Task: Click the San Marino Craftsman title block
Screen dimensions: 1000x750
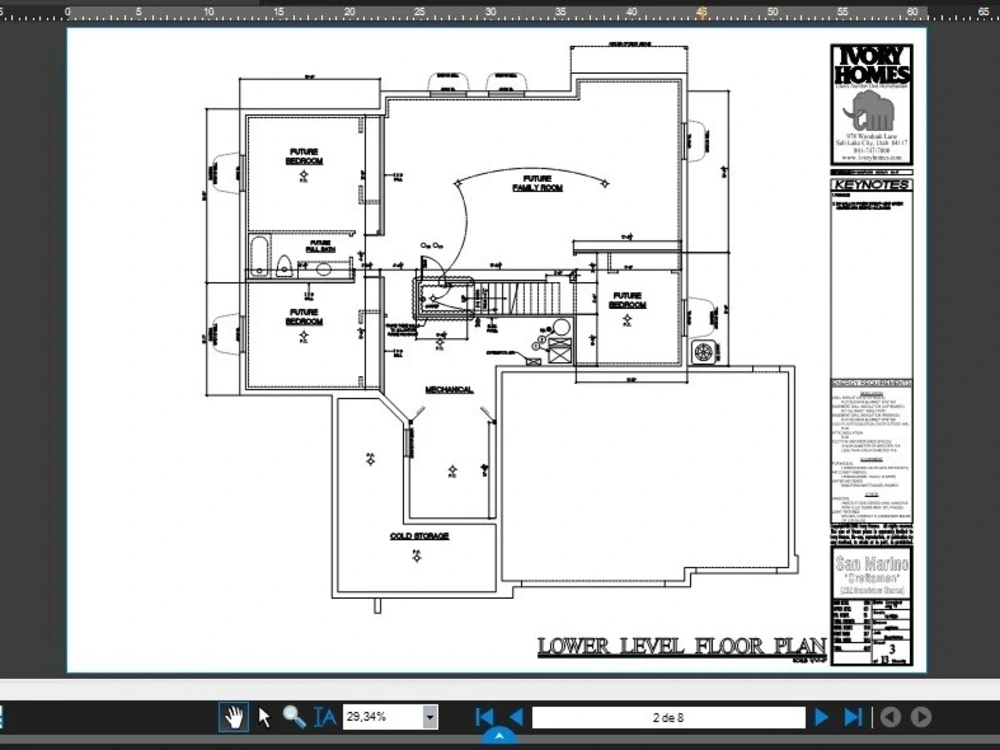Action: tap(871, 570)
